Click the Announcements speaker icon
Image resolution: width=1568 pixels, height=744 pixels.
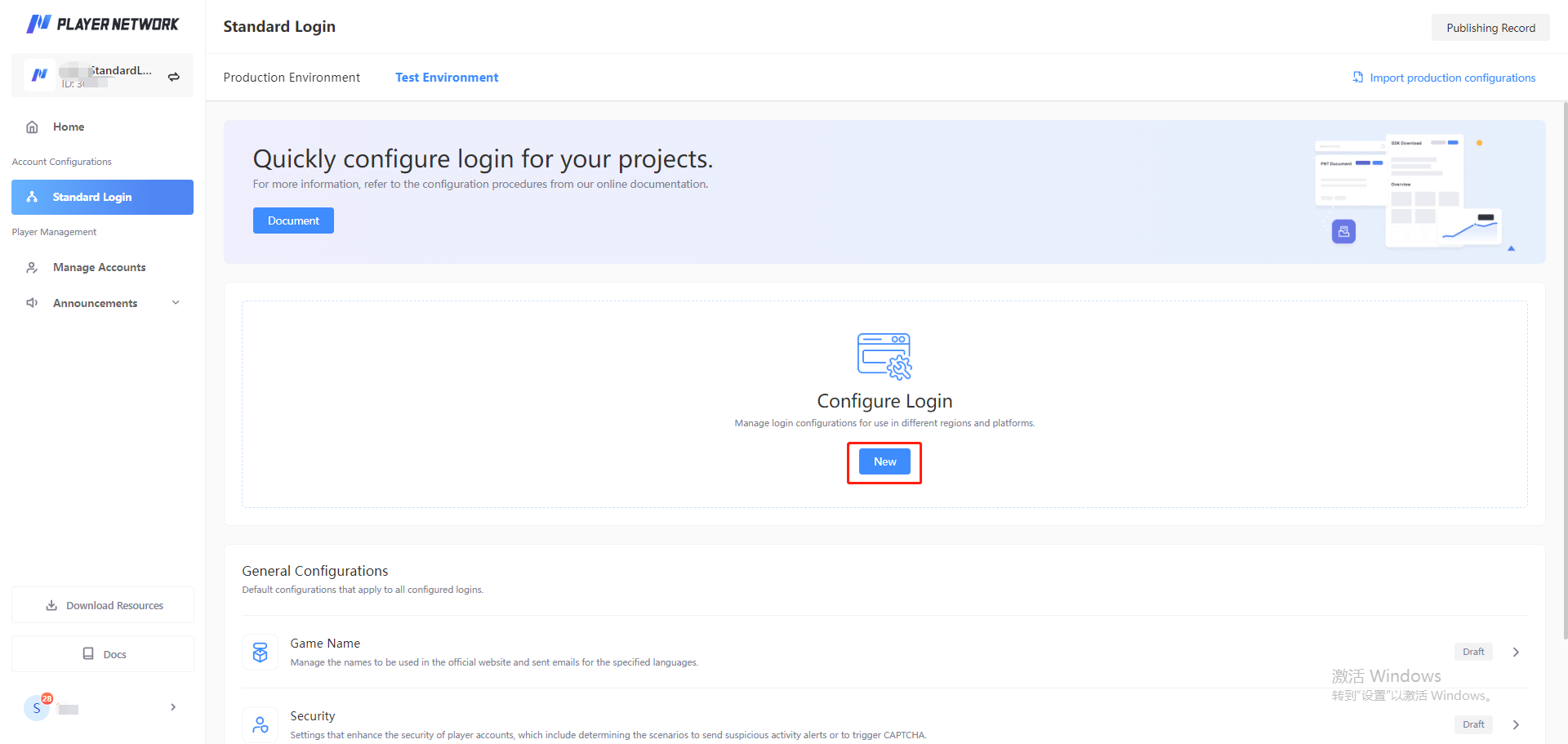[32, 303]
